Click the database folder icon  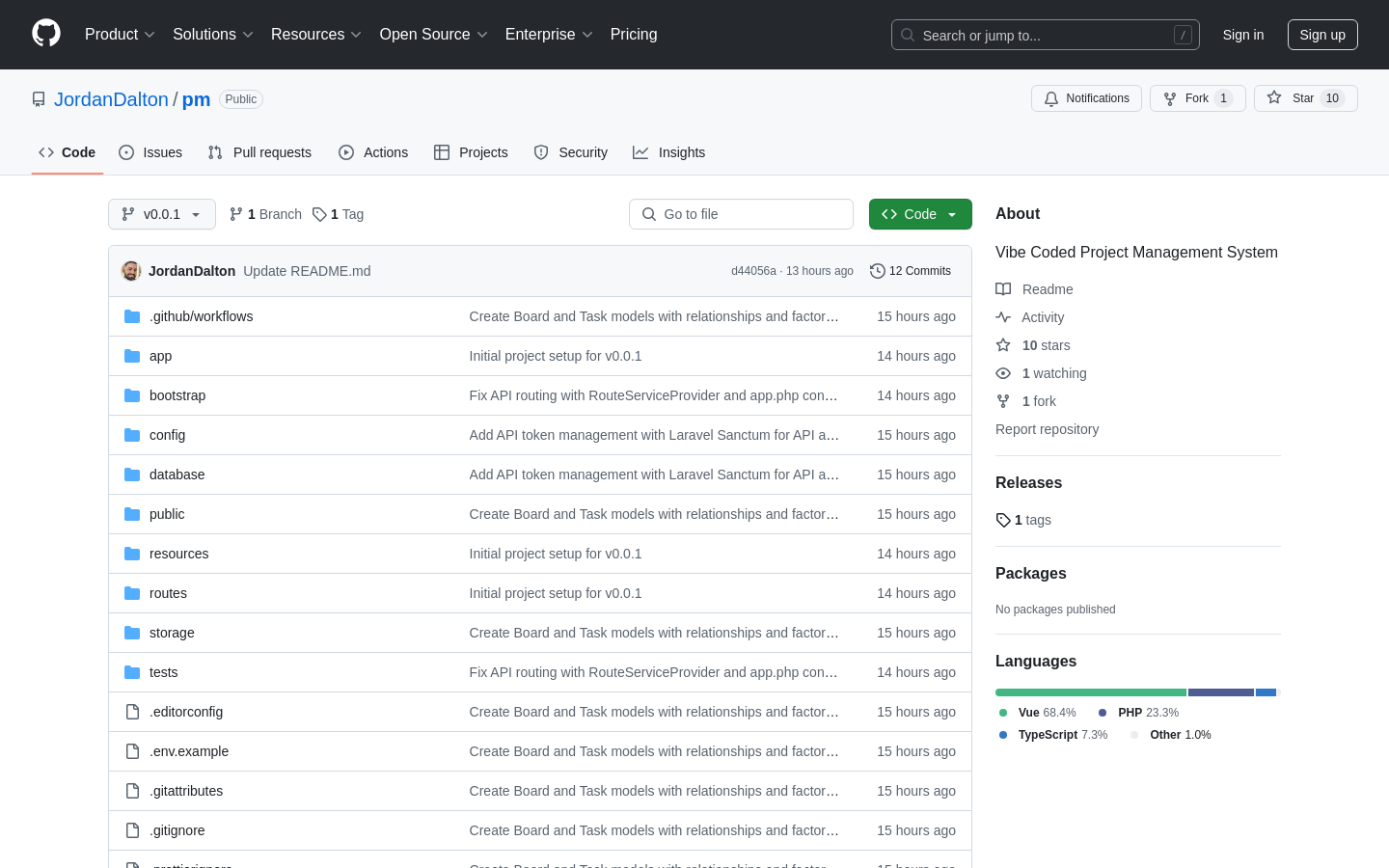(x=132, y=475)
